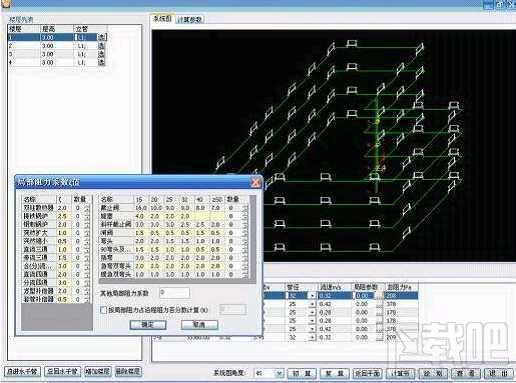Screen dimensions: 516x383
Task: Open the 系统图角度 dropdown
Action: click(279, 374)
